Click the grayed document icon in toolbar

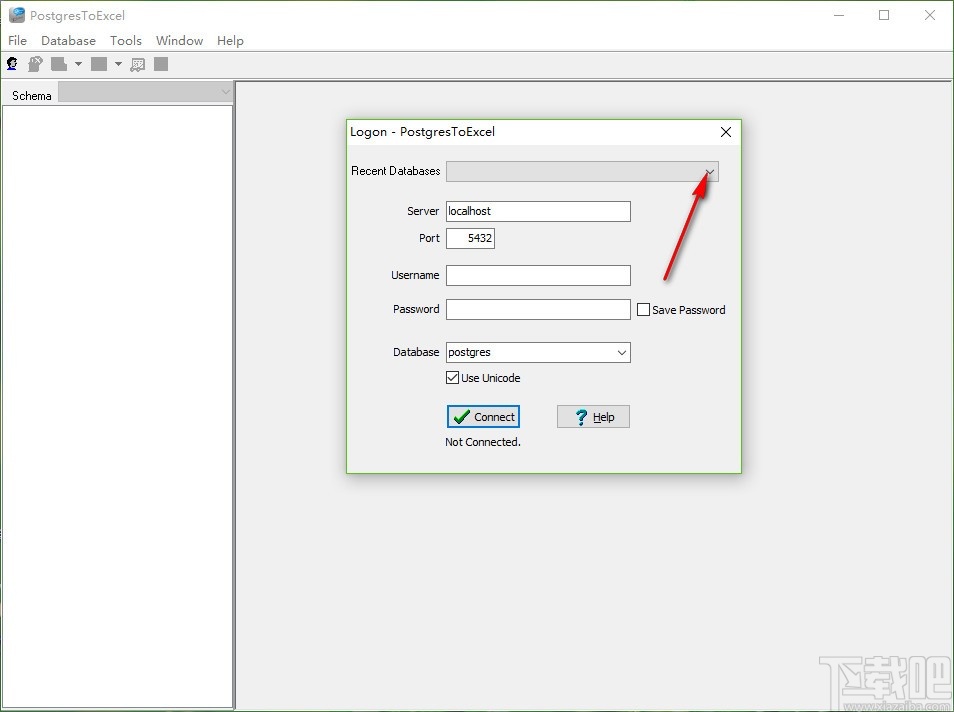coord(58,64)
